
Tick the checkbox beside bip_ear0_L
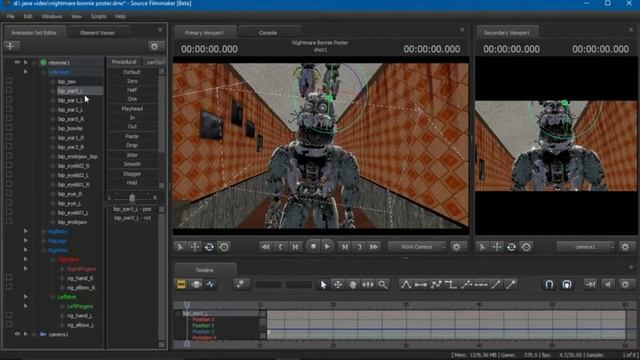coord(9,91)
